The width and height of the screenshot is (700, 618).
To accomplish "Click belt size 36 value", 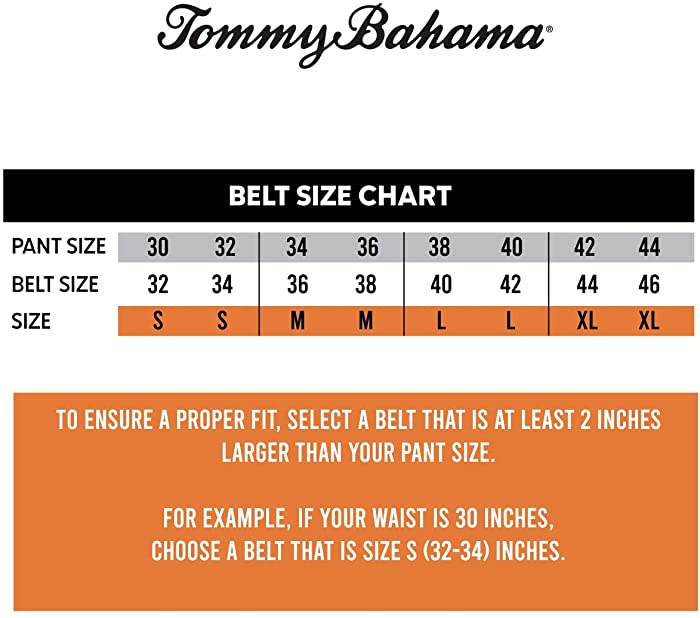I will (x=297, y=284).
